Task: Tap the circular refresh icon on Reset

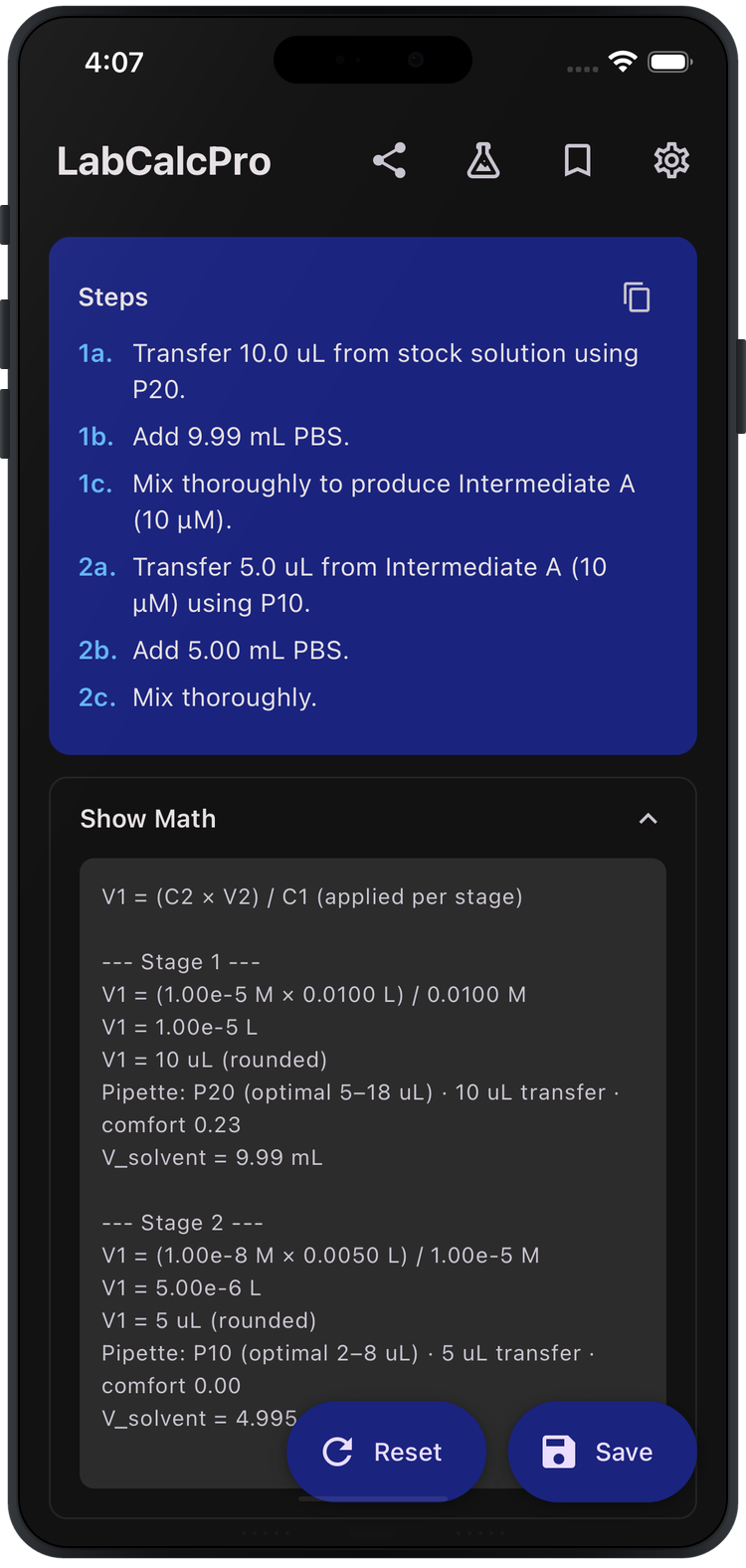Action: pyautogui.click(x=338, y=1451)
